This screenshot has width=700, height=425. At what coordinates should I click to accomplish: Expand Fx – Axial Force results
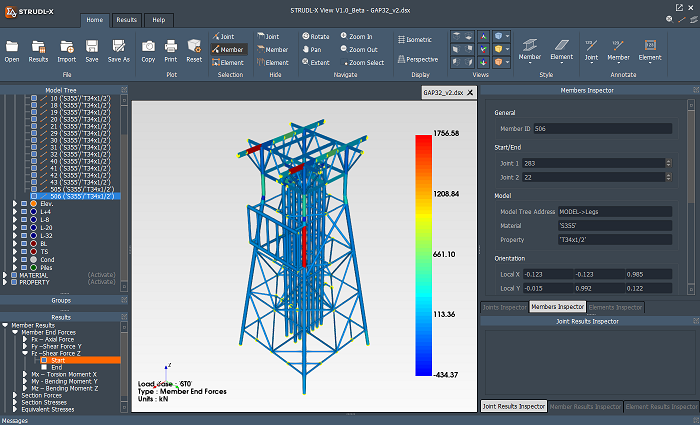point(25,339)
